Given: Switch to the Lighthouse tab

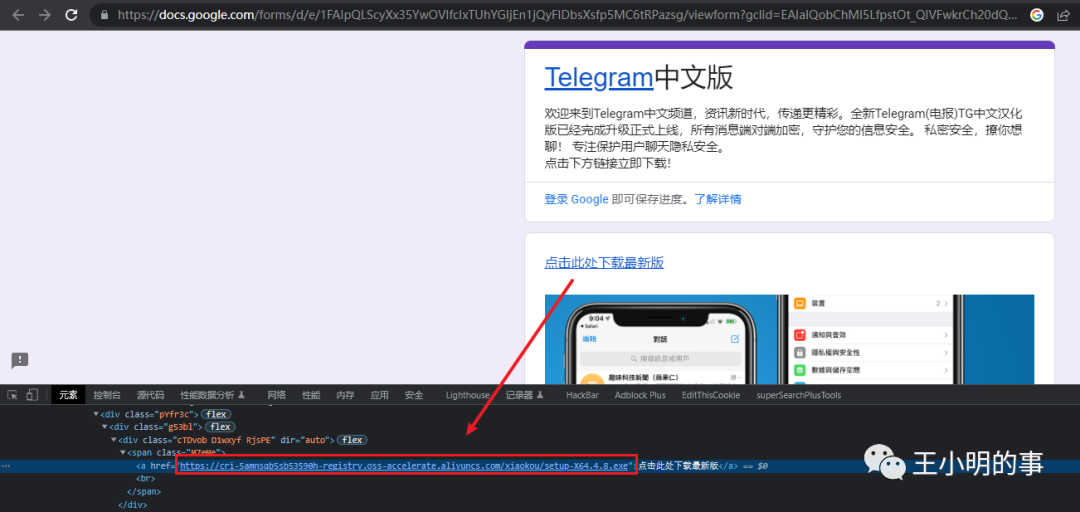Looking at the screenshot, I should (468, 395).
